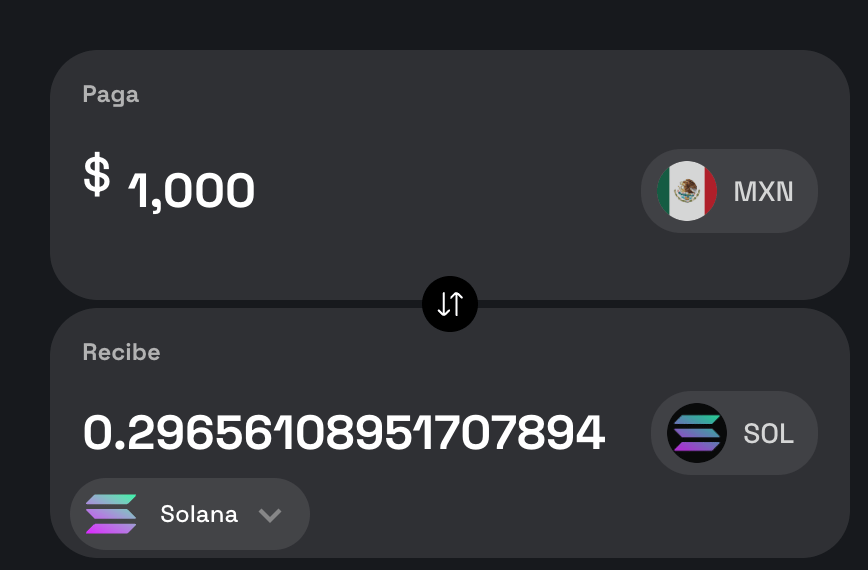Select the pay currency pill showing the Mexican flag
Screen dimensions: 868x570
[729, 191]
